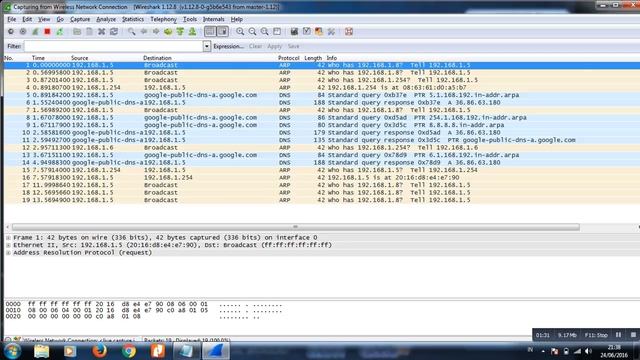The height and width of the screenshot is (360, 640).
Task: Close this capture file icon
Action: [x=102, y=31]
